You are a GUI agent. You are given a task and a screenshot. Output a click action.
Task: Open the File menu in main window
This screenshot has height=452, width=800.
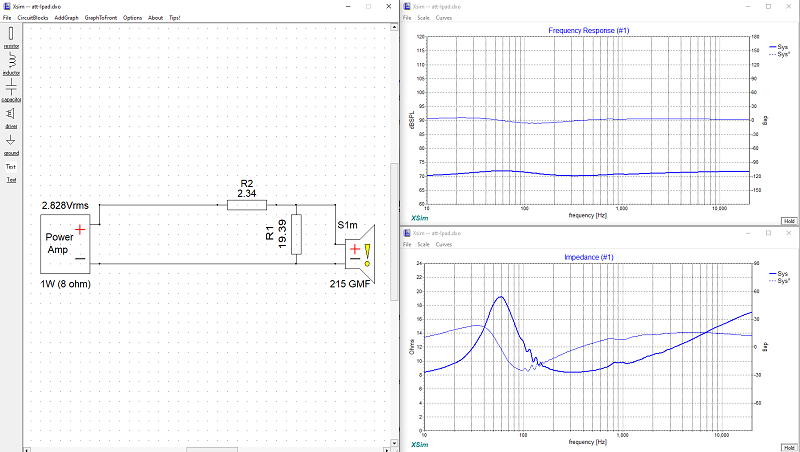click(x=7, y=17)
